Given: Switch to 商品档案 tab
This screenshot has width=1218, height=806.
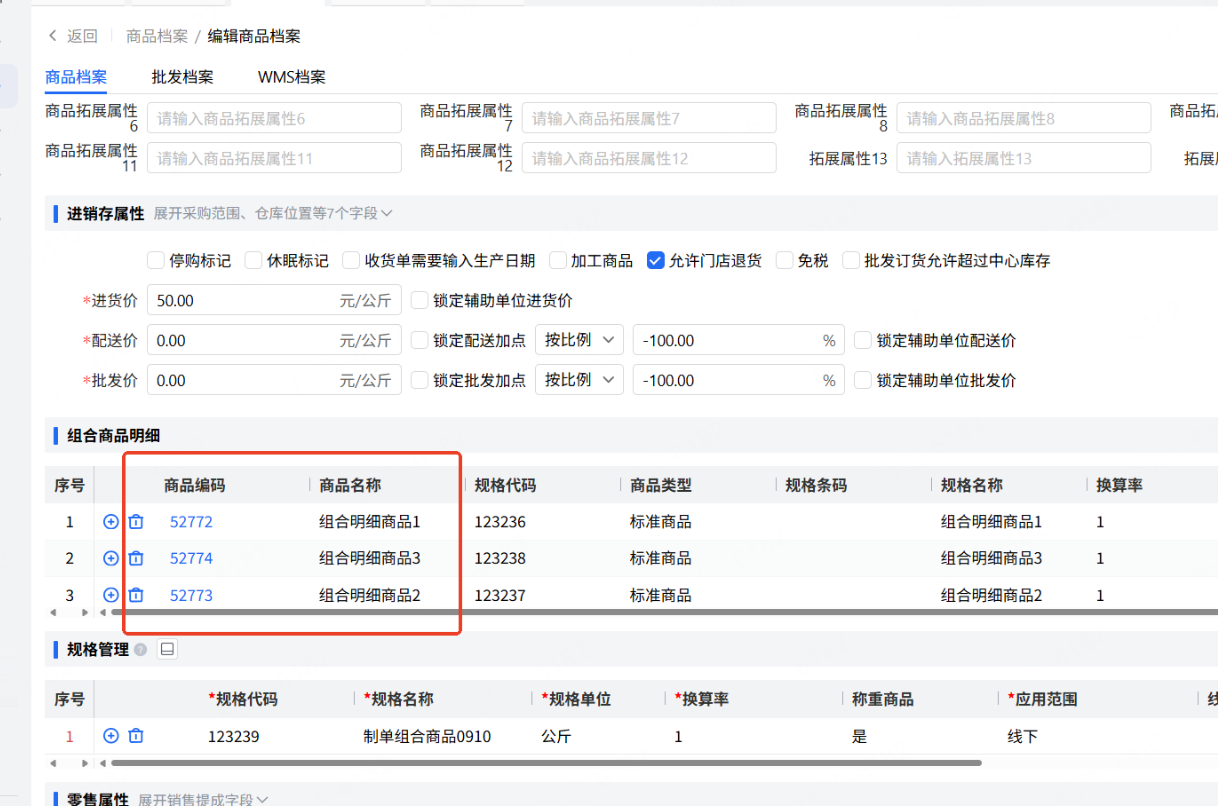Looking at the screenshot, I should (x=76, y=77).
